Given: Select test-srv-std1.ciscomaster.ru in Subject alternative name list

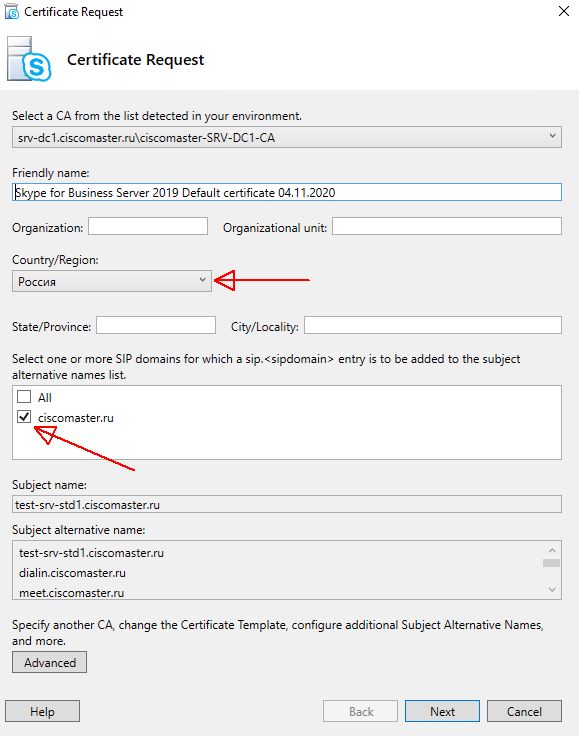Looking at the screenshot, I should pos(91,553).
